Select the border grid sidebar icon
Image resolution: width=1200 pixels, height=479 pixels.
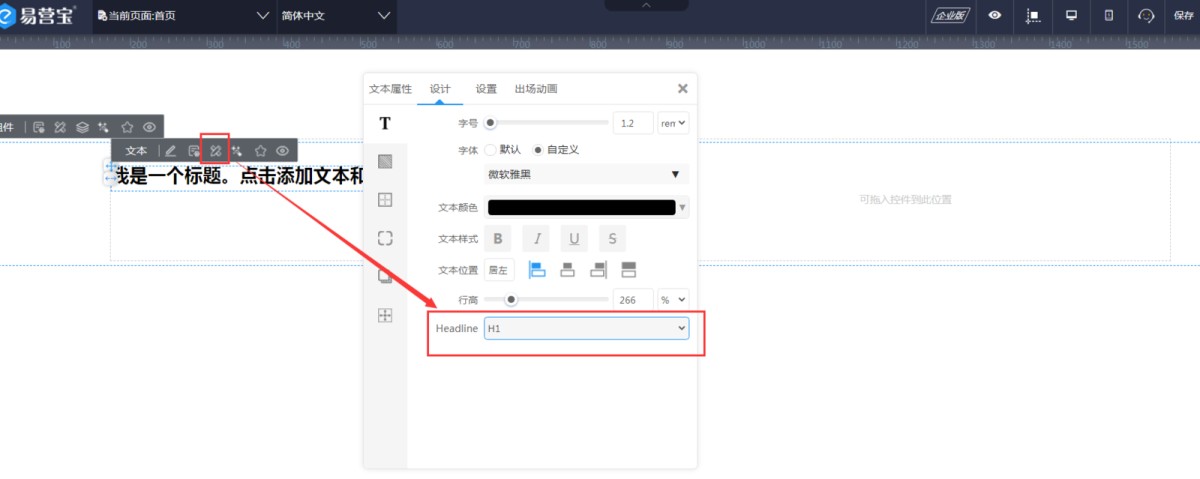[385, 200]
